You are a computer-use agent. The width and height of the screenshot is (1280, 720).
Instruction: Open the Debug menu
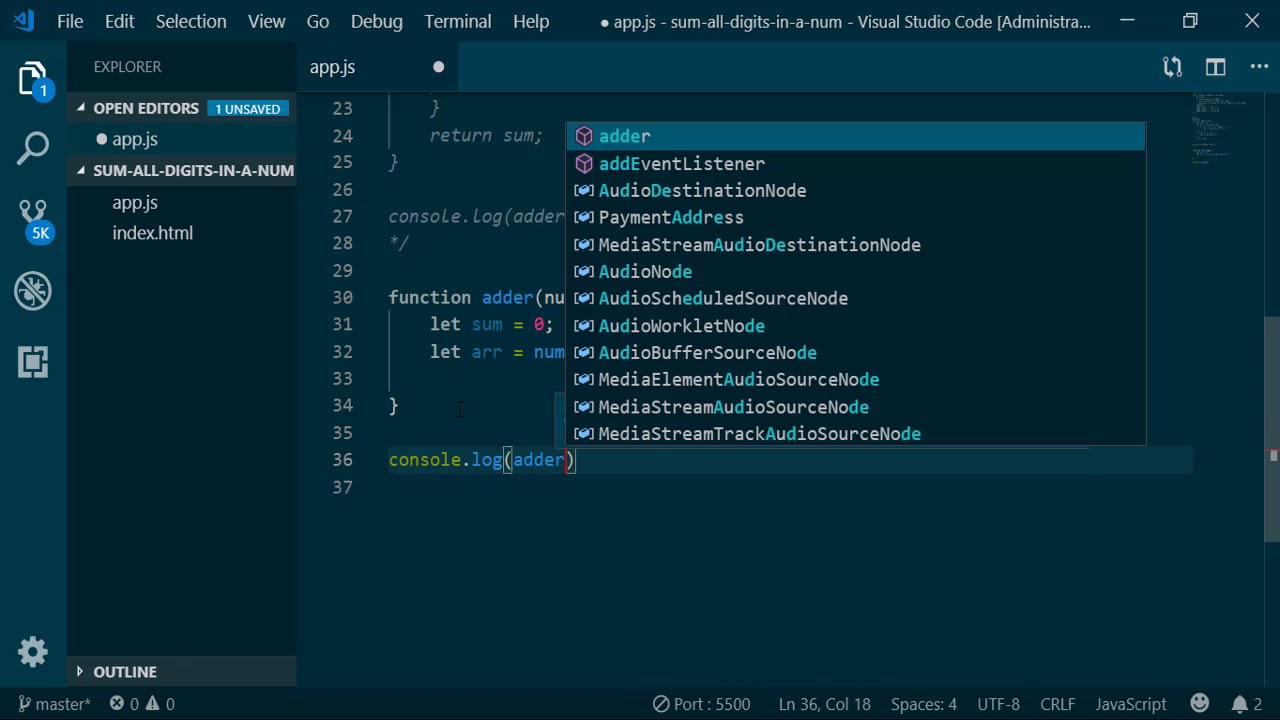tap(377, 21)
